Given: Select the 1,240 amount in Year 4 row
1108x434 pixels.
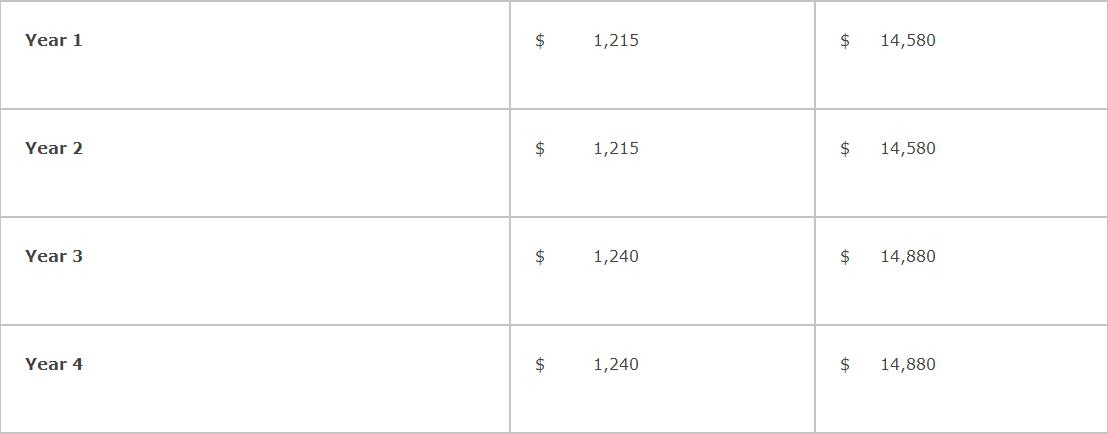Looking at the screenshot, I should [616, 364].
